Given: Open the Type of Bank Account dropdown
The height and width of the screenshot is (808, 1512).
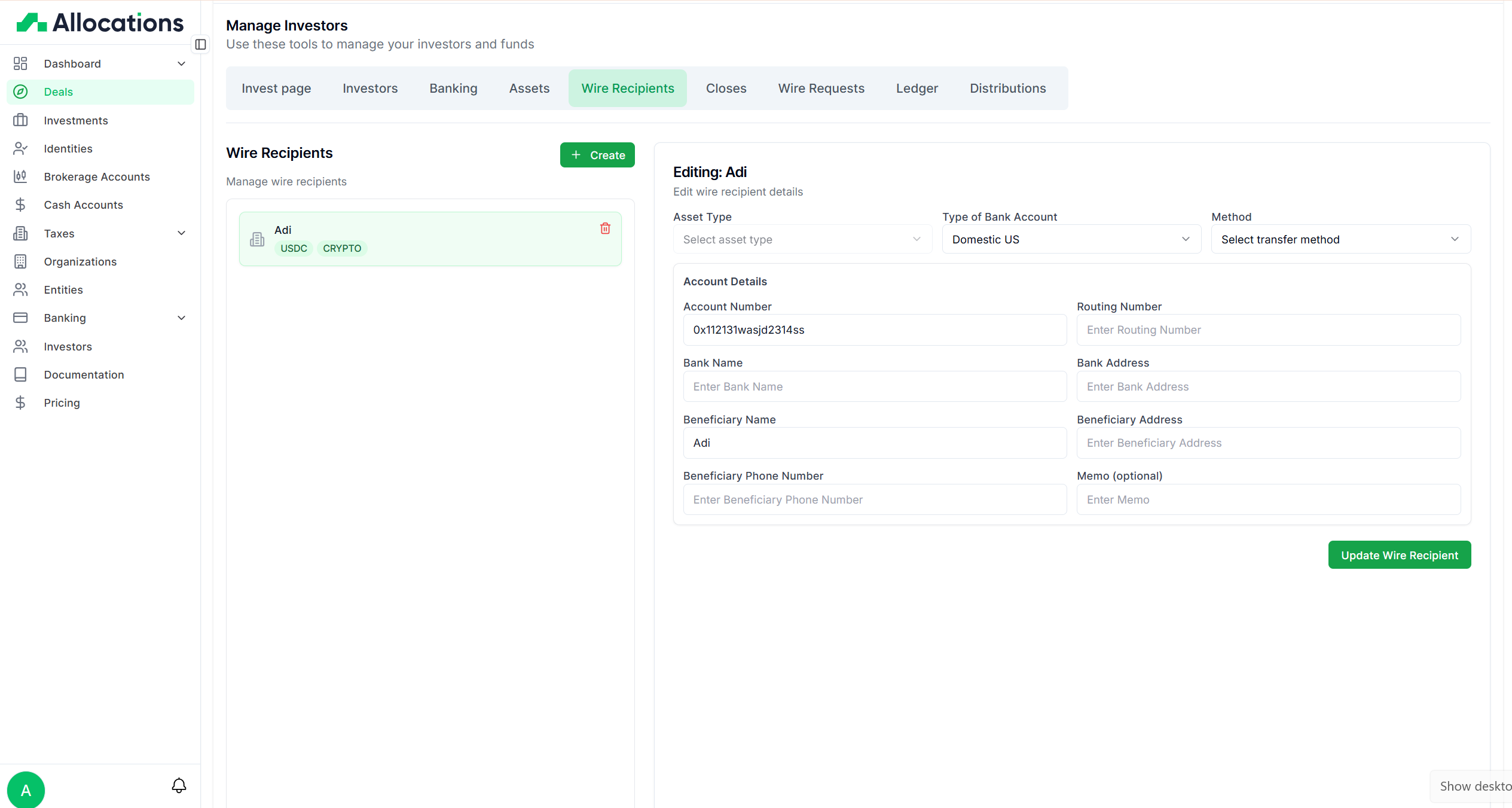Looking at the screenshot, I should tap(1071, 239).
